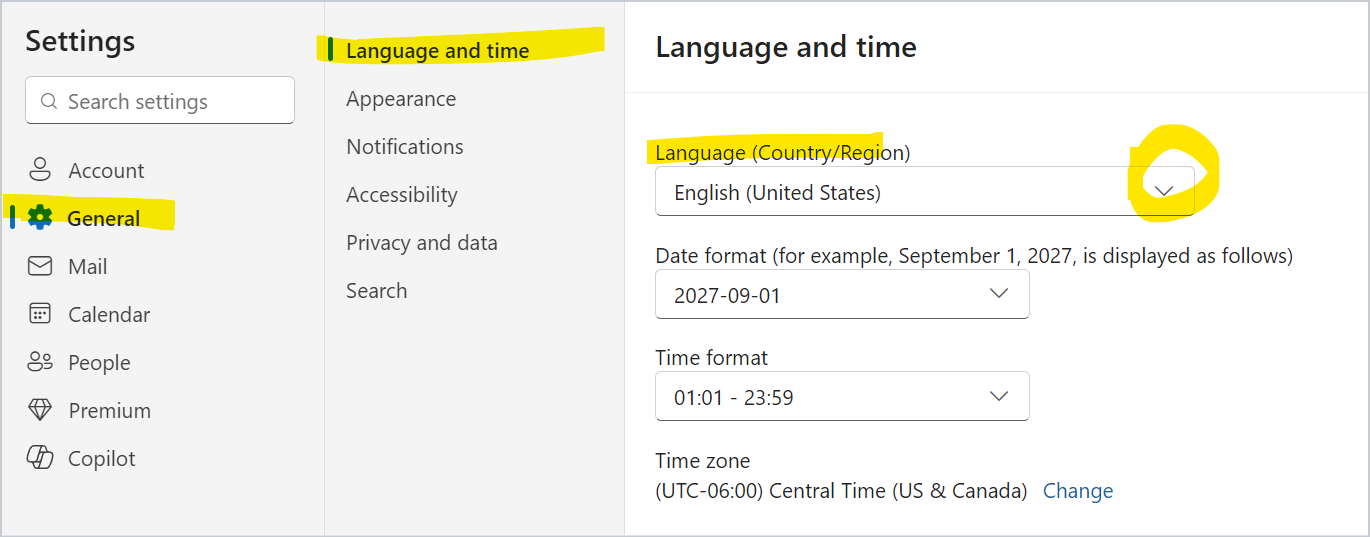
Task: Open the 2027-09-01 date format dropdown
Action: point(842,295)
